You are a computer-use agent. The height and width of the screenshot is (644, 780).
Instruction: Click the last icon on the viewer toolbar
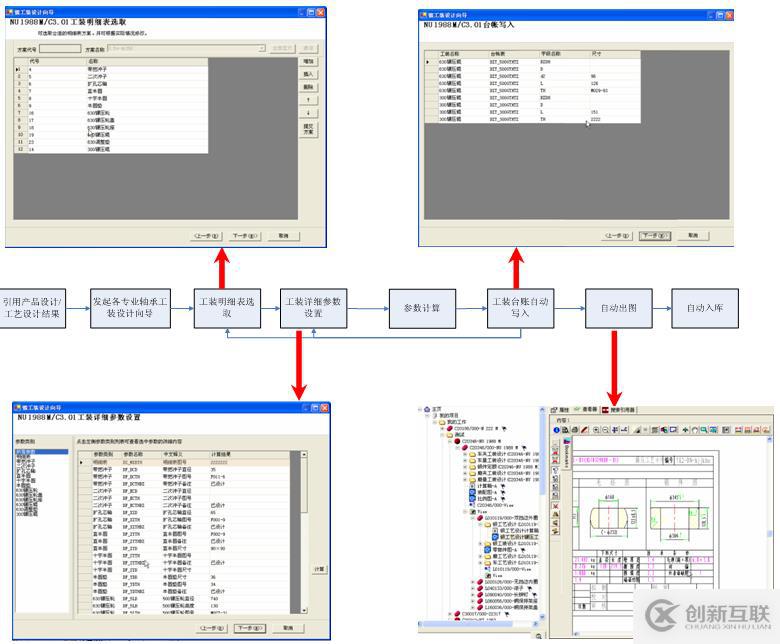765,430
